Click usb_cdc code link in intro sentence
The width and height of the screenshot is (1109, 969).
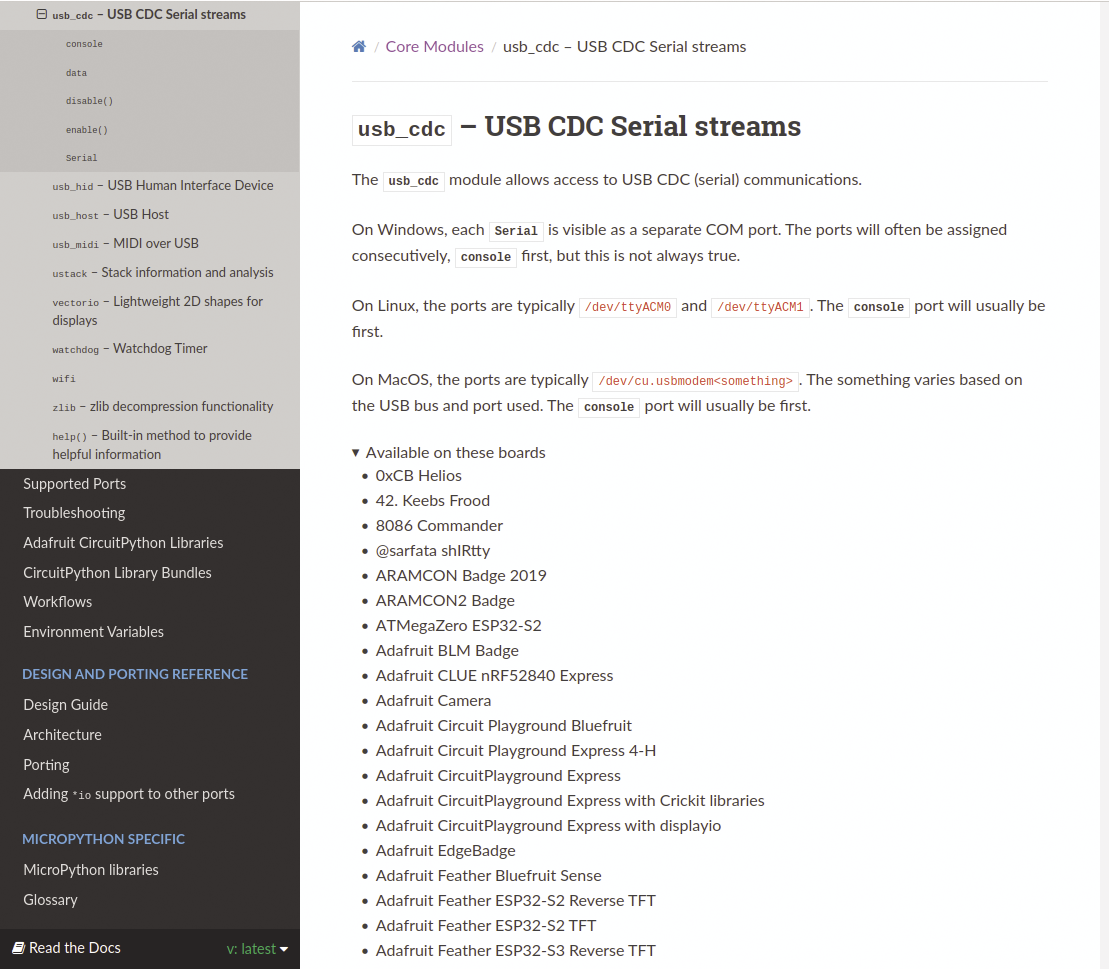414,181
